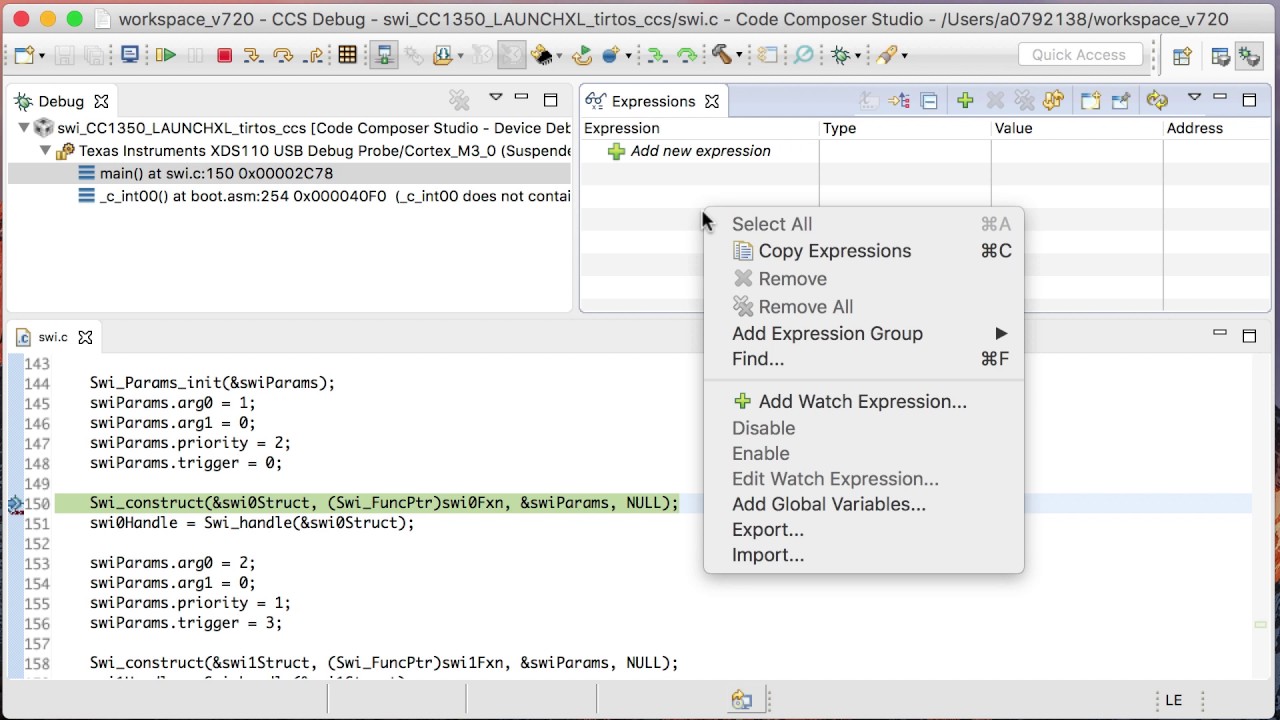1280x720 pixels.
Task: Click the LE status bar indicator
Action: 1174,700
